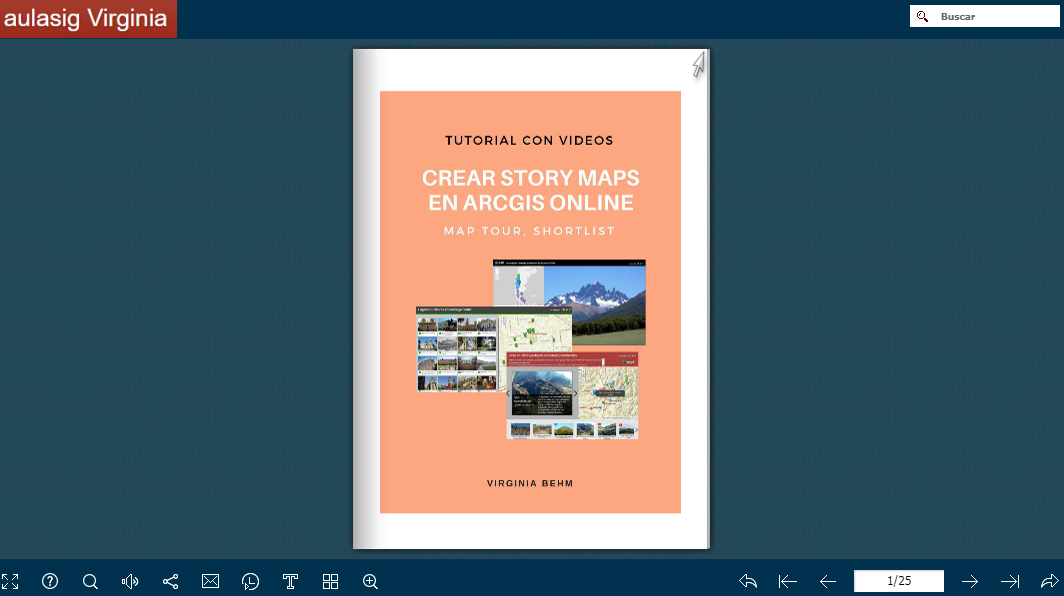Click the search magnifier icon beside Buscar
The width and height of the screenshot is (1064, 596).
pyautogui.click(x=922, y=16)
